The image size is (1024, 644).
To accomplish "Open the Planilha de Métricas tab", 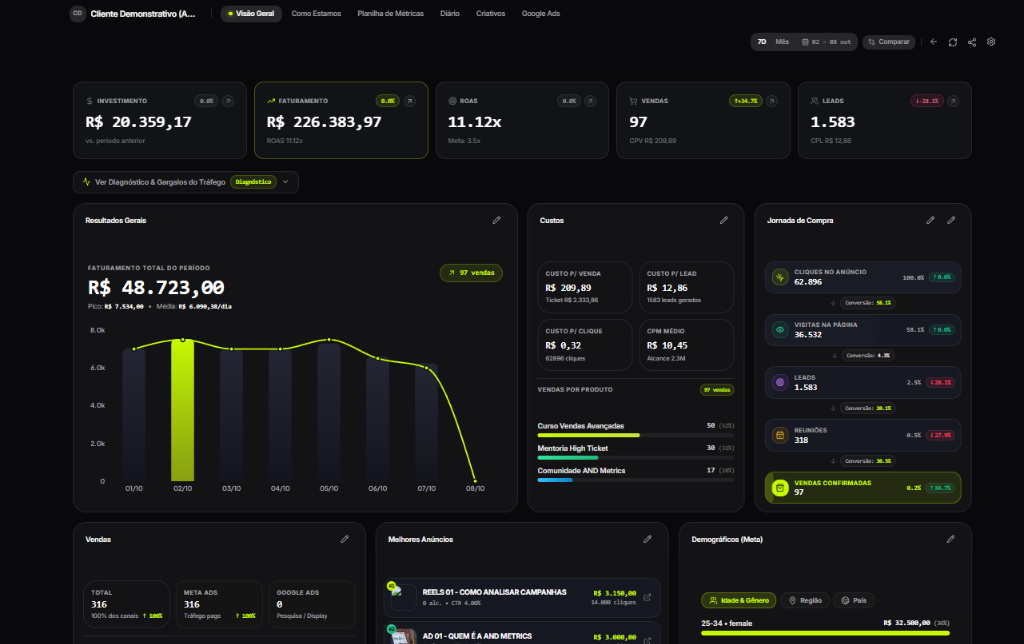I will [391, 14].
